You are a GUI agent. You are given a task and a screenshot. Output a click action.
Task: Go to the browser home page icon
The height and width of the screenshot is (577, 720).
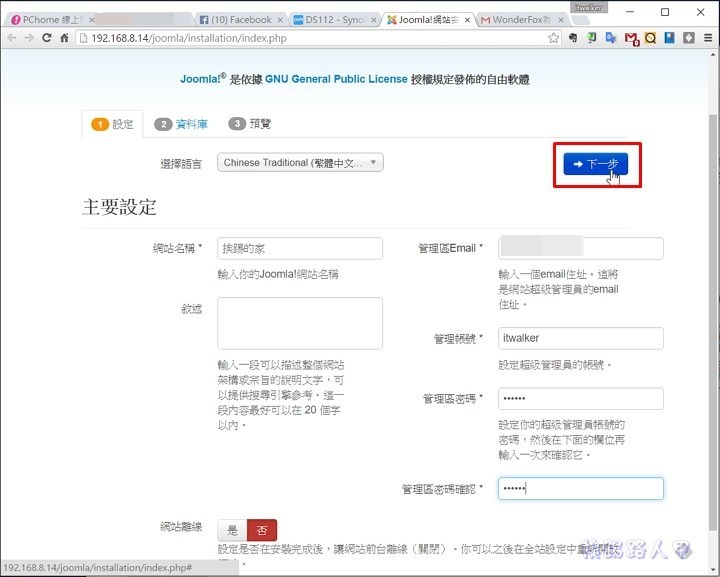click(64, 38)
